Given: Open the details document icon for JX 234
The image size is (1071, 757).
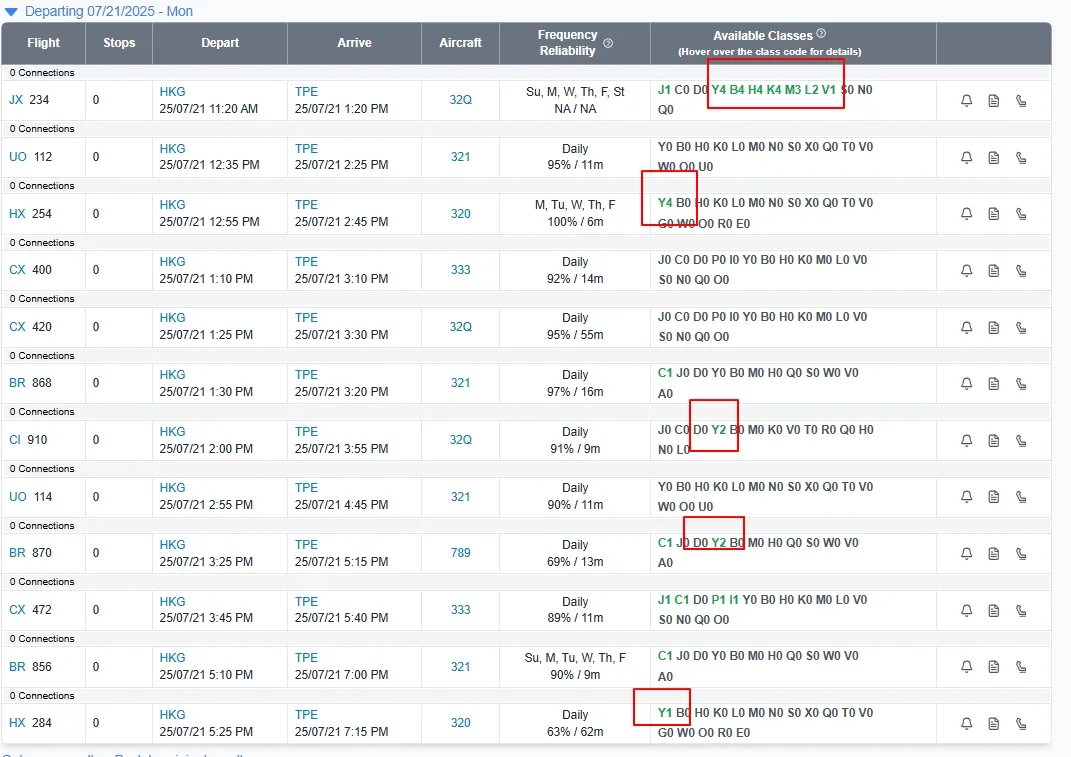Looking at the screenshot, I should [x=994, y=100].
